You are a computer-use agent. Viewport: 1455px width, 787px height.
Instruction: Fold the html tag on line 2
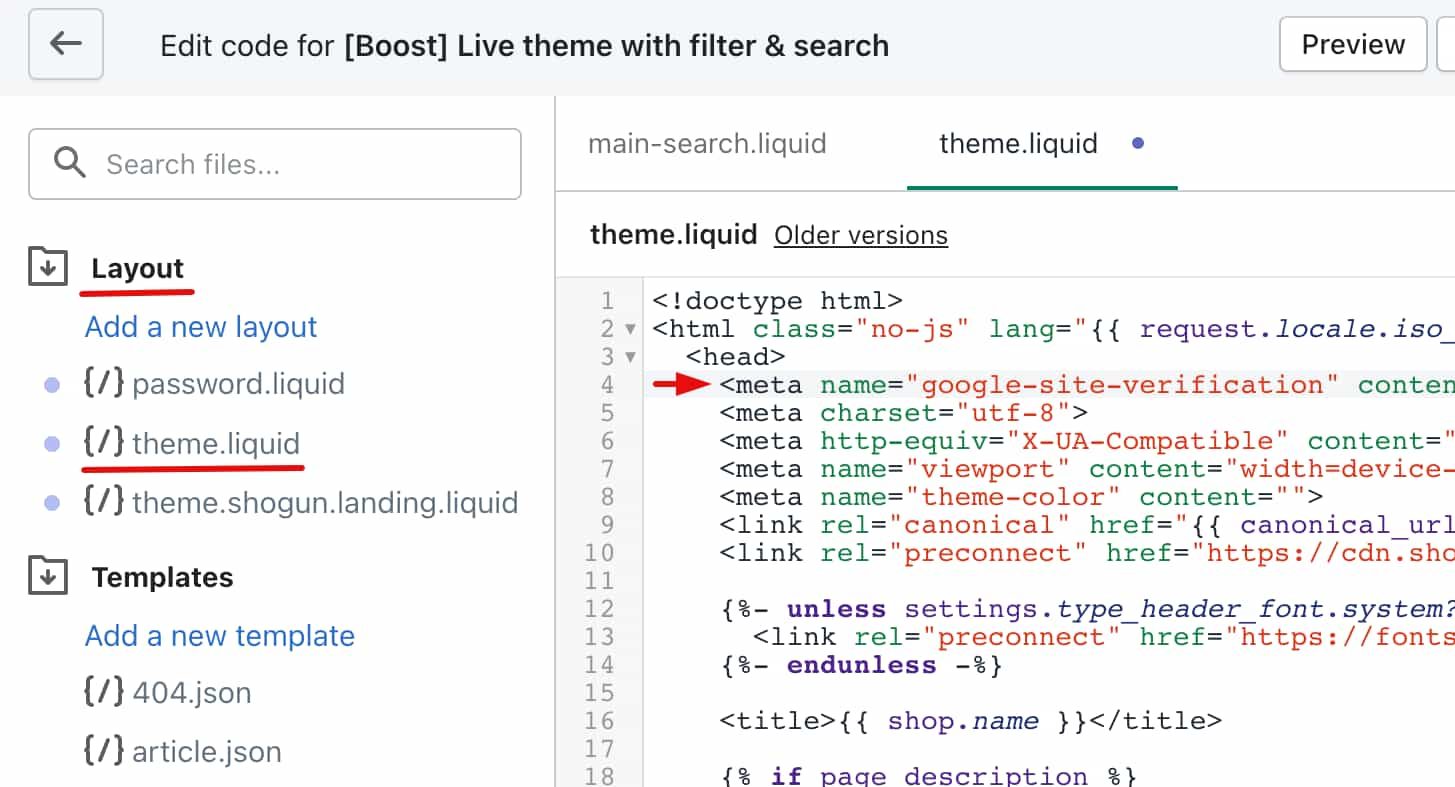(630, 329)
